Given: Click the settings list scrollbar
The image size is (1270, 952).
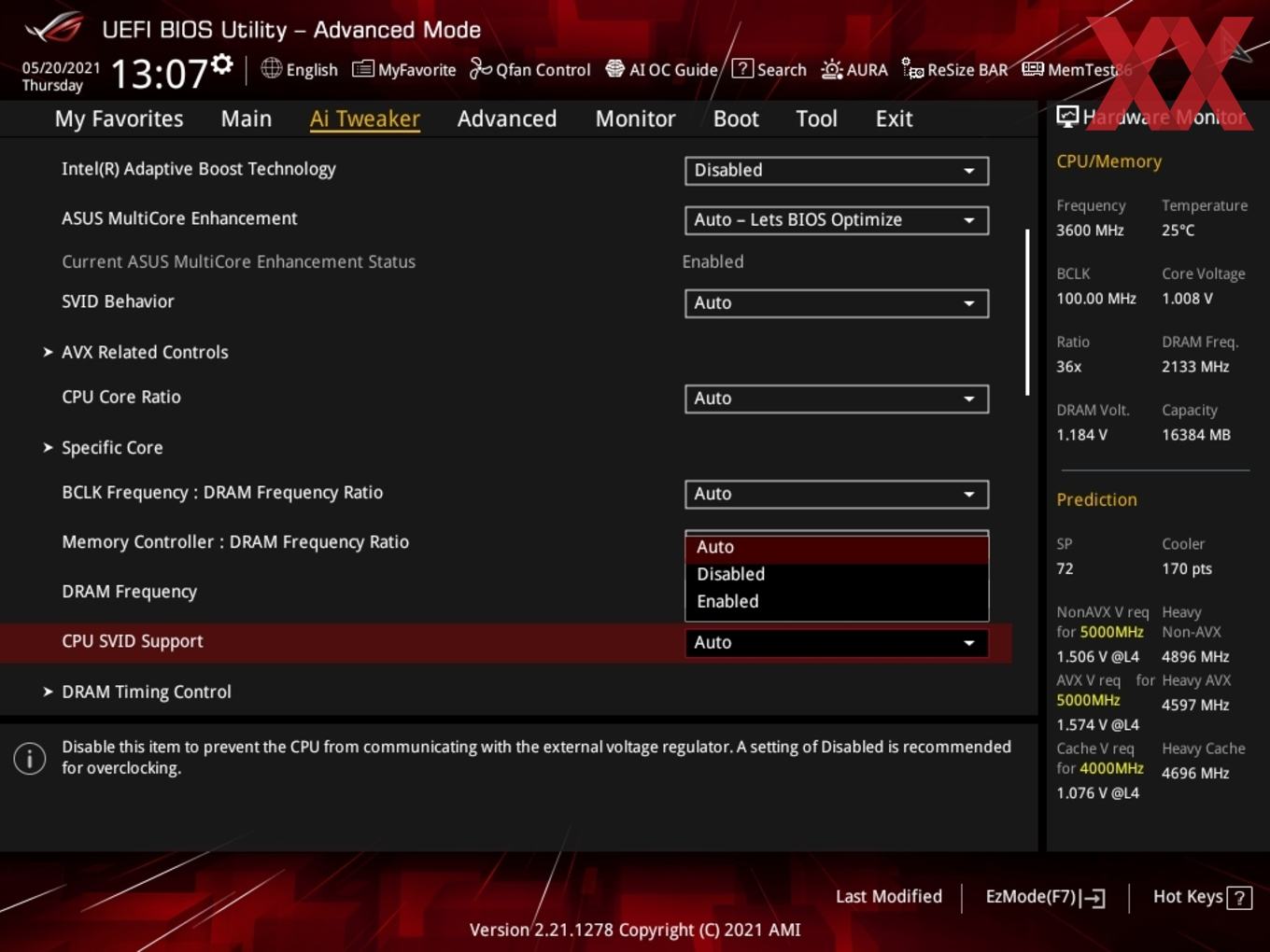Looking at the screenshot, I should (1027, 312).
